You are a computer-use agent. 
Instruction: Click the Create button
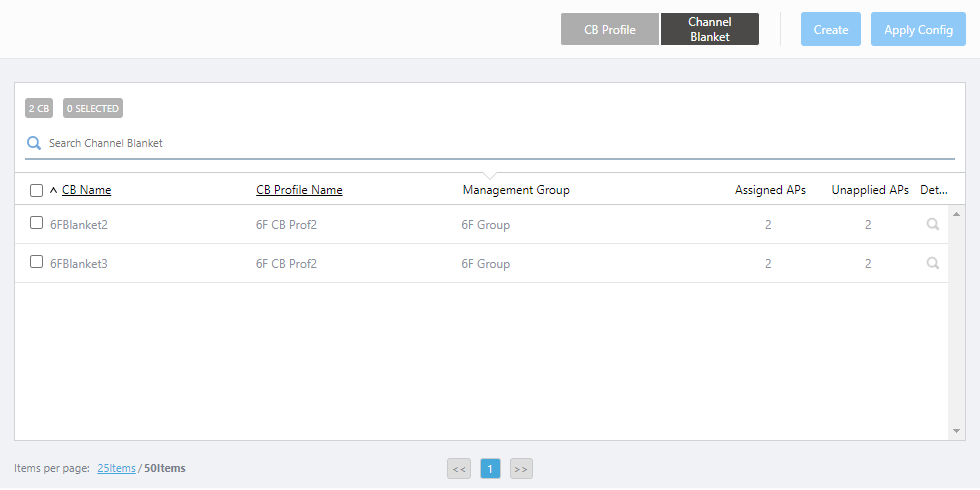831,30
